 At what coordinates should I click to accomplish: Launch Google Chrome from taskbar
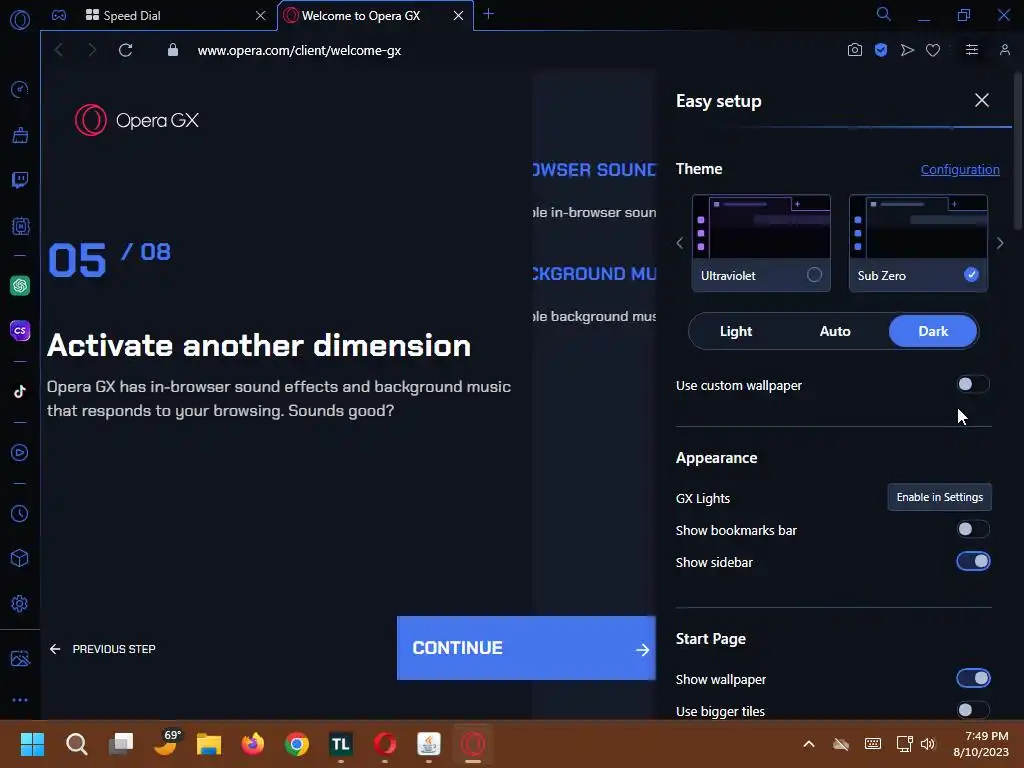point(296,744)
